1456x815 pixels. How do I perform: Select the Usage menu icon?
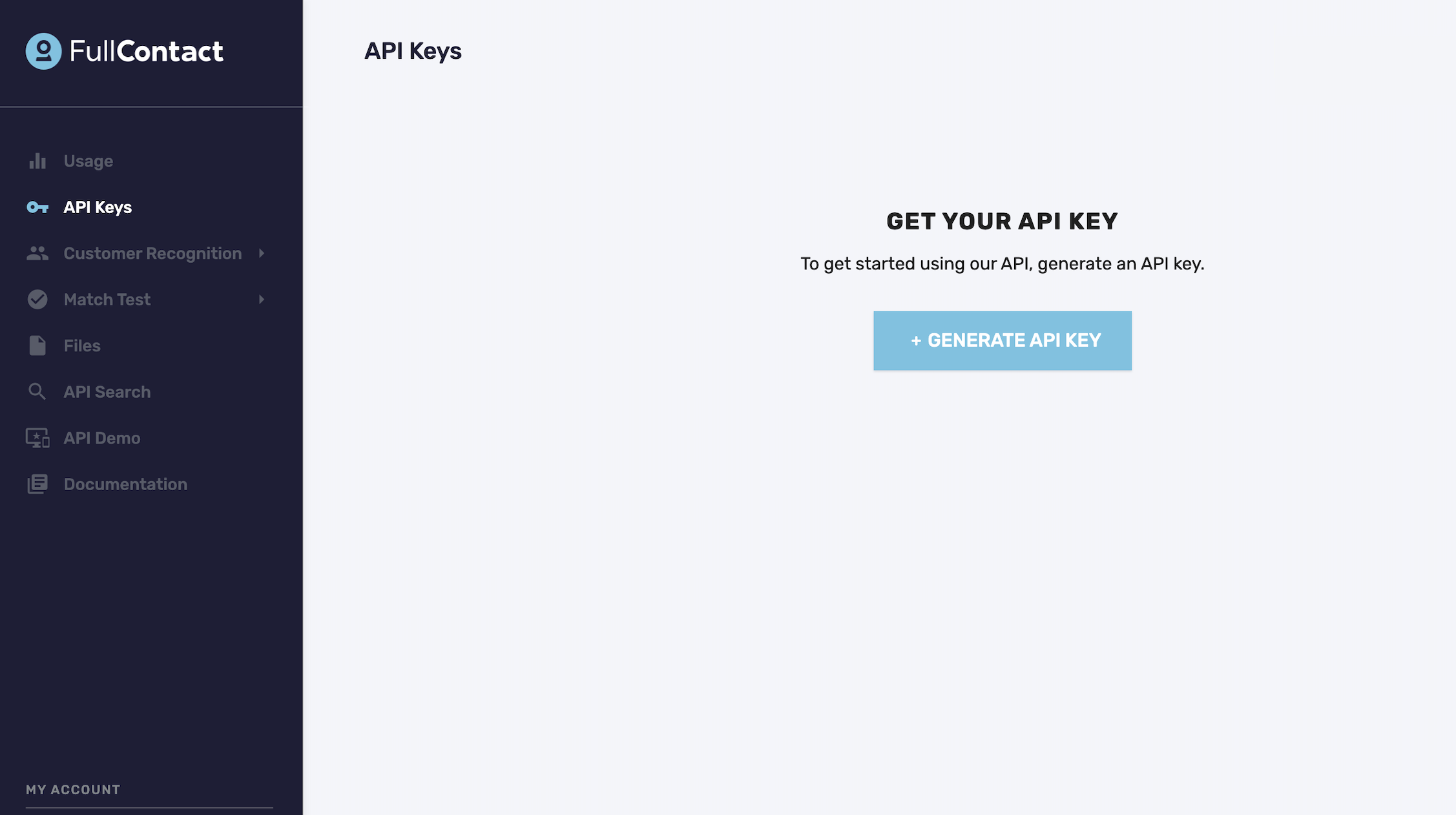tap(37, 160)
